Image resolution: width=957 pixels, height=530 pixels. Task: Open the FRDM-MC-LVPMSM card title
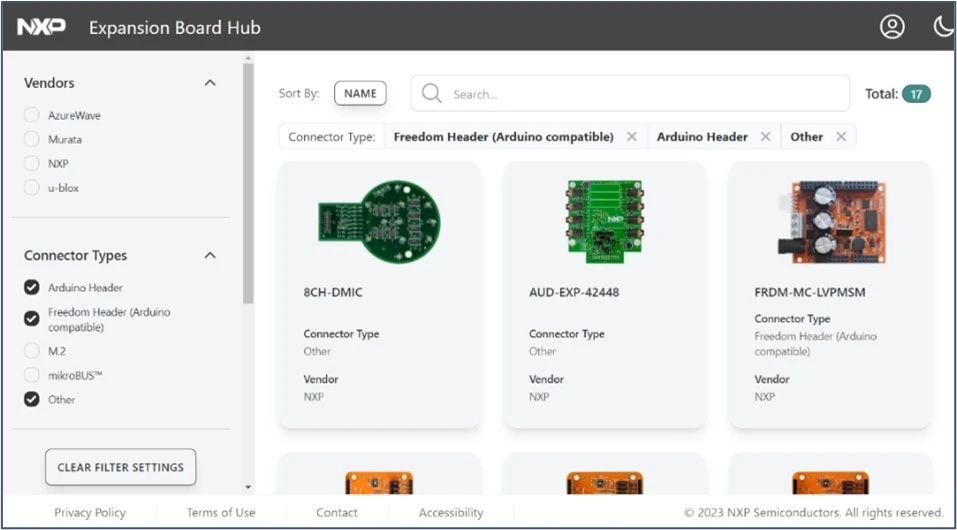click(x=810, y=292)
